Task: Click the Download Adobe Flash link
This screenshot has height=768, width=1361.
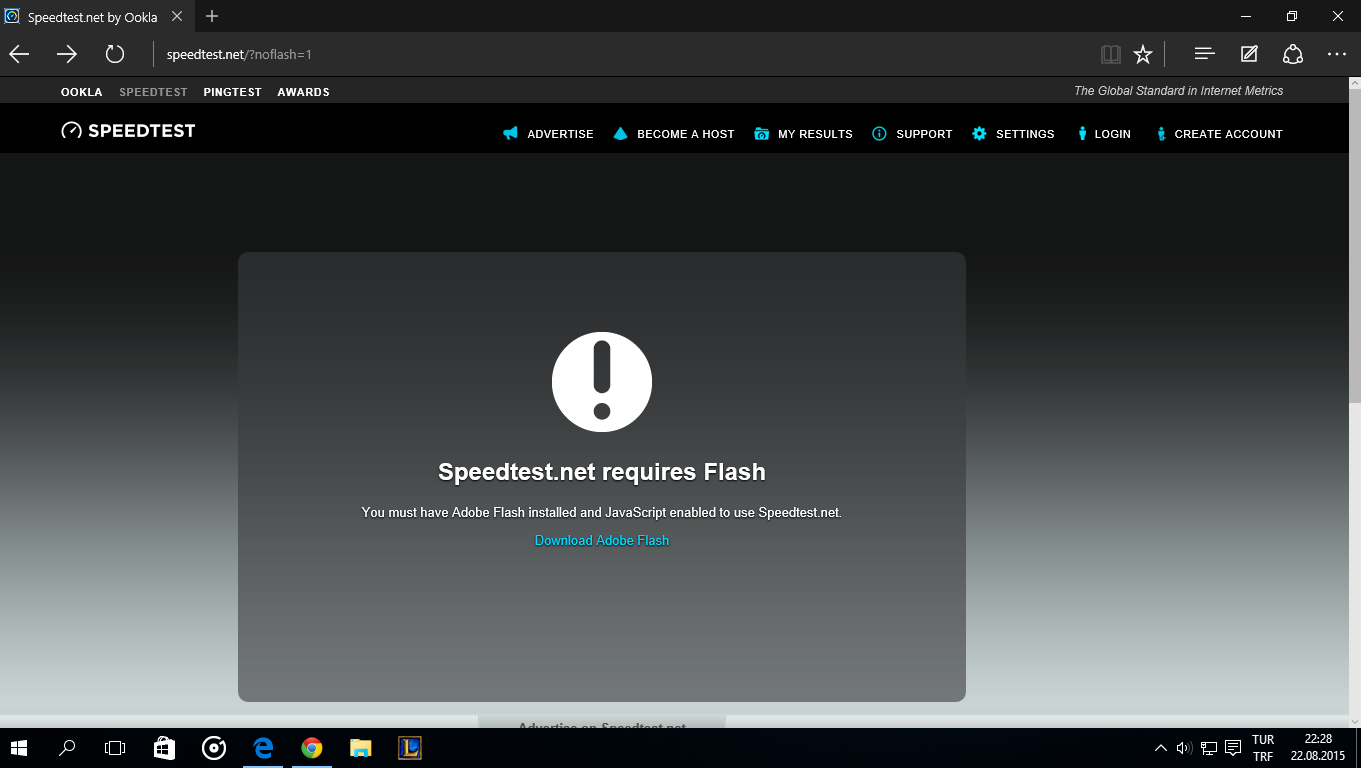Action: click(602, 540)
